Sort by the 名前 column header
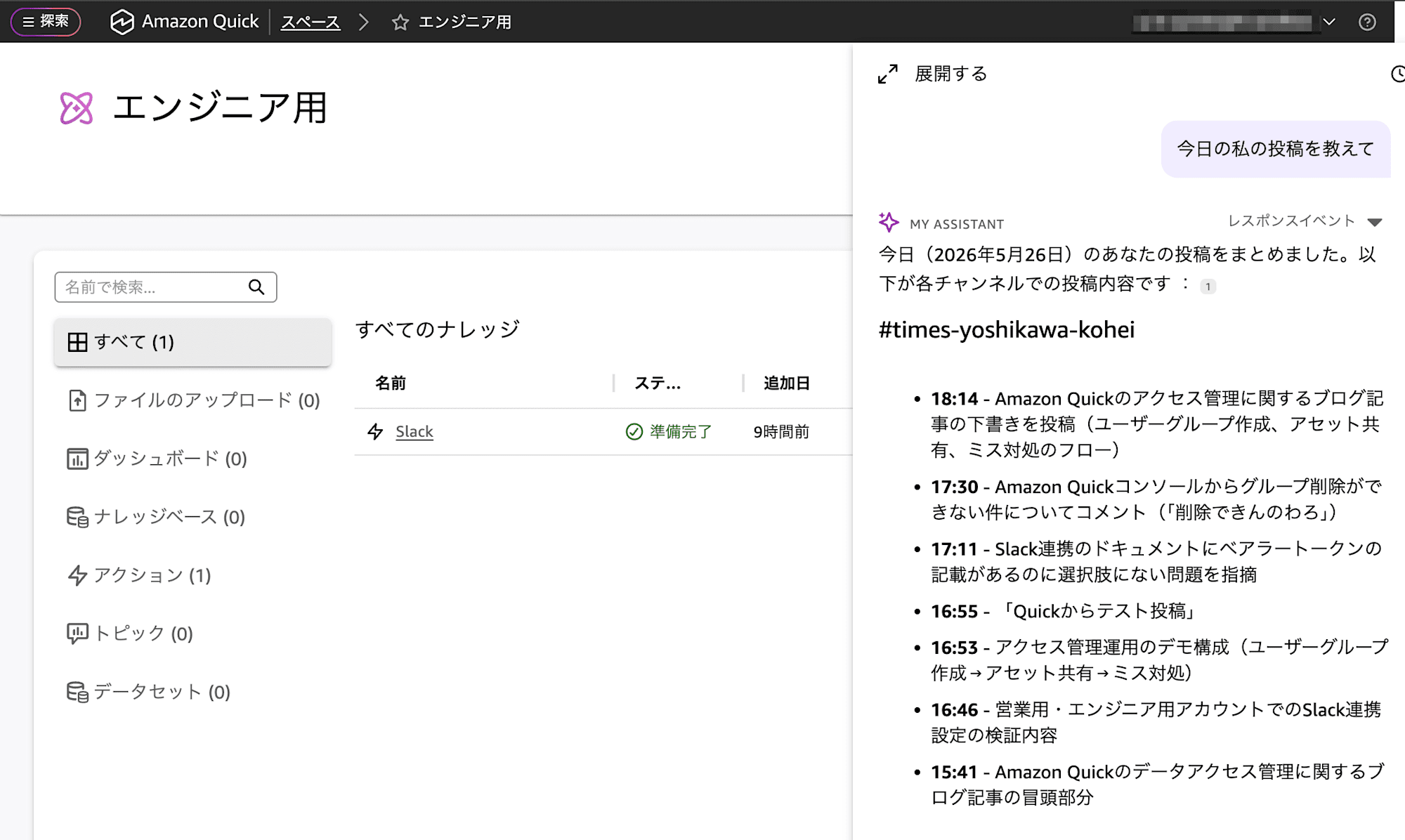Image resolution: width=1405 pixels, height=840 pixels. point(391,383)
